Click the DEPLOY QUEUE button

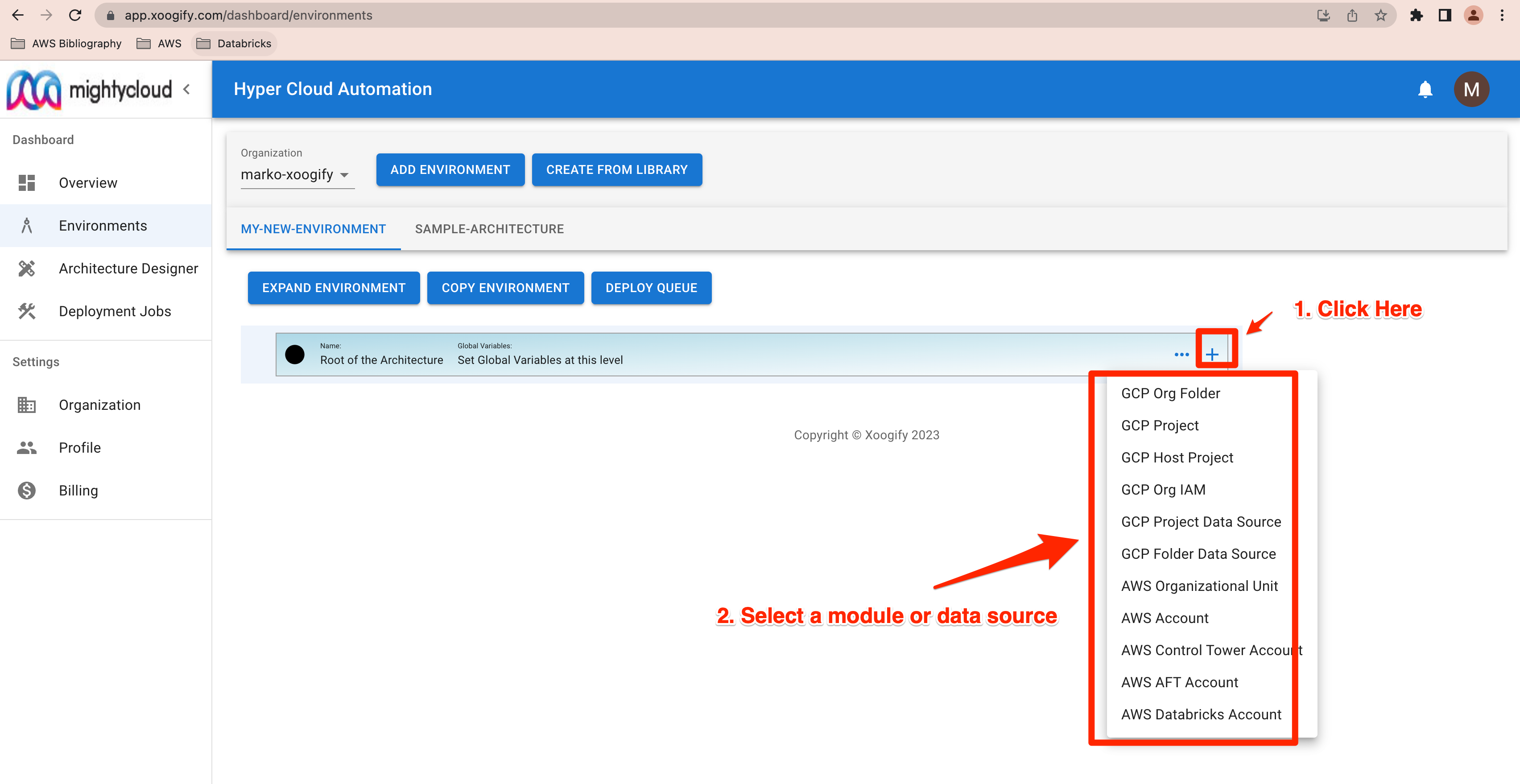tap(651, 288)
